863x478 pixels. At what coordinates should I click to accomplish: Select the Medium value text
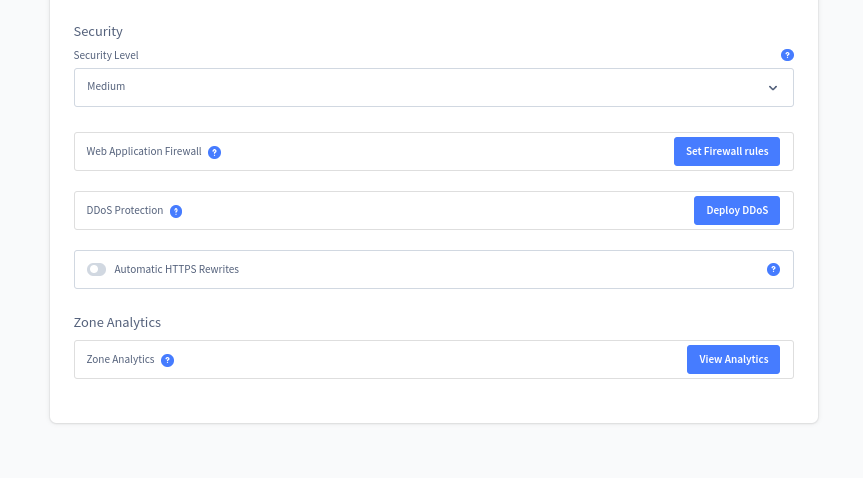tap(106, 86)
